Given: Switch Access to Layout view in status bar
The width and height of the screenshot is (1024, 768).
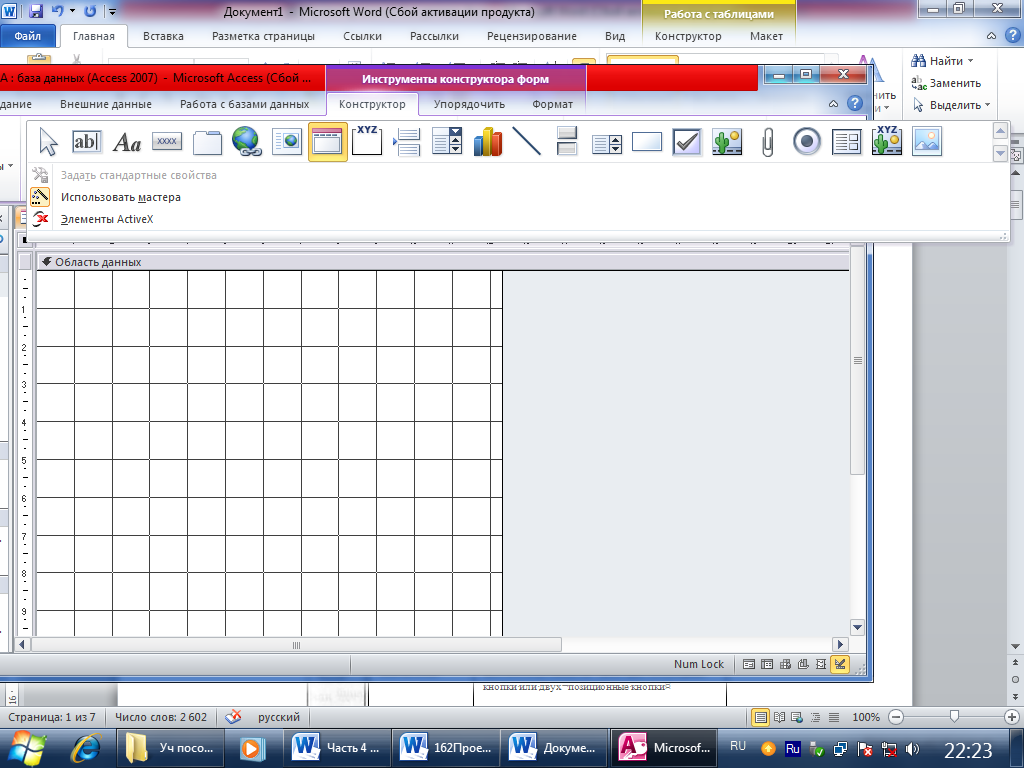Looking at the screenshot, I should pyautogui.click(x=821, y=664).
